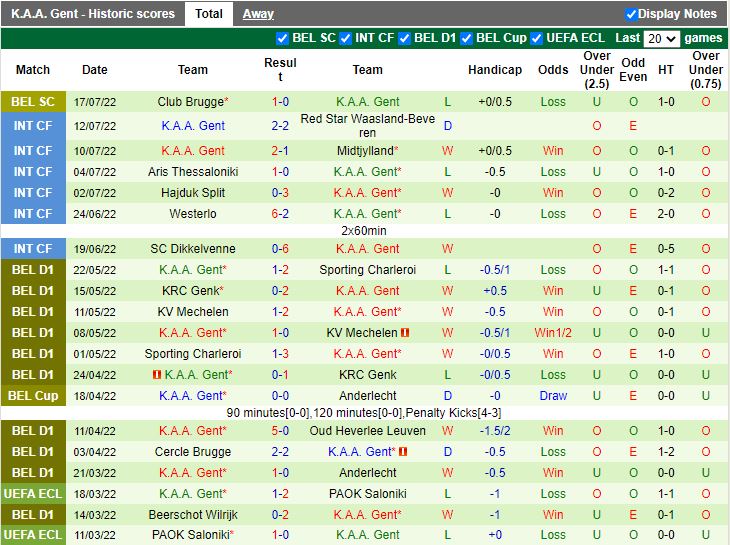Click HT score 0-5 in Dikkelvenne row

666,249
